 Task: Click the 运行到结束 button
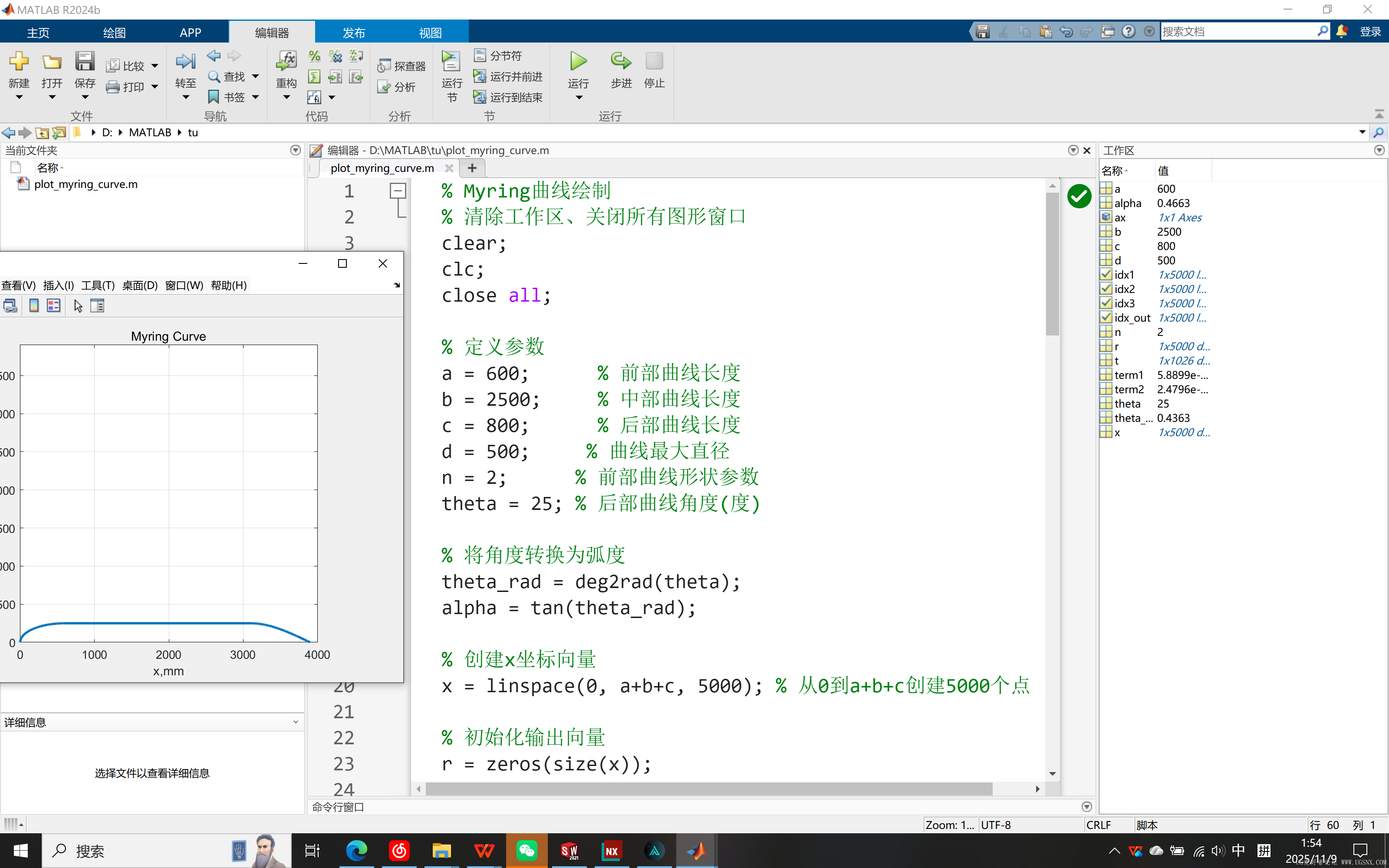(509, 97)
